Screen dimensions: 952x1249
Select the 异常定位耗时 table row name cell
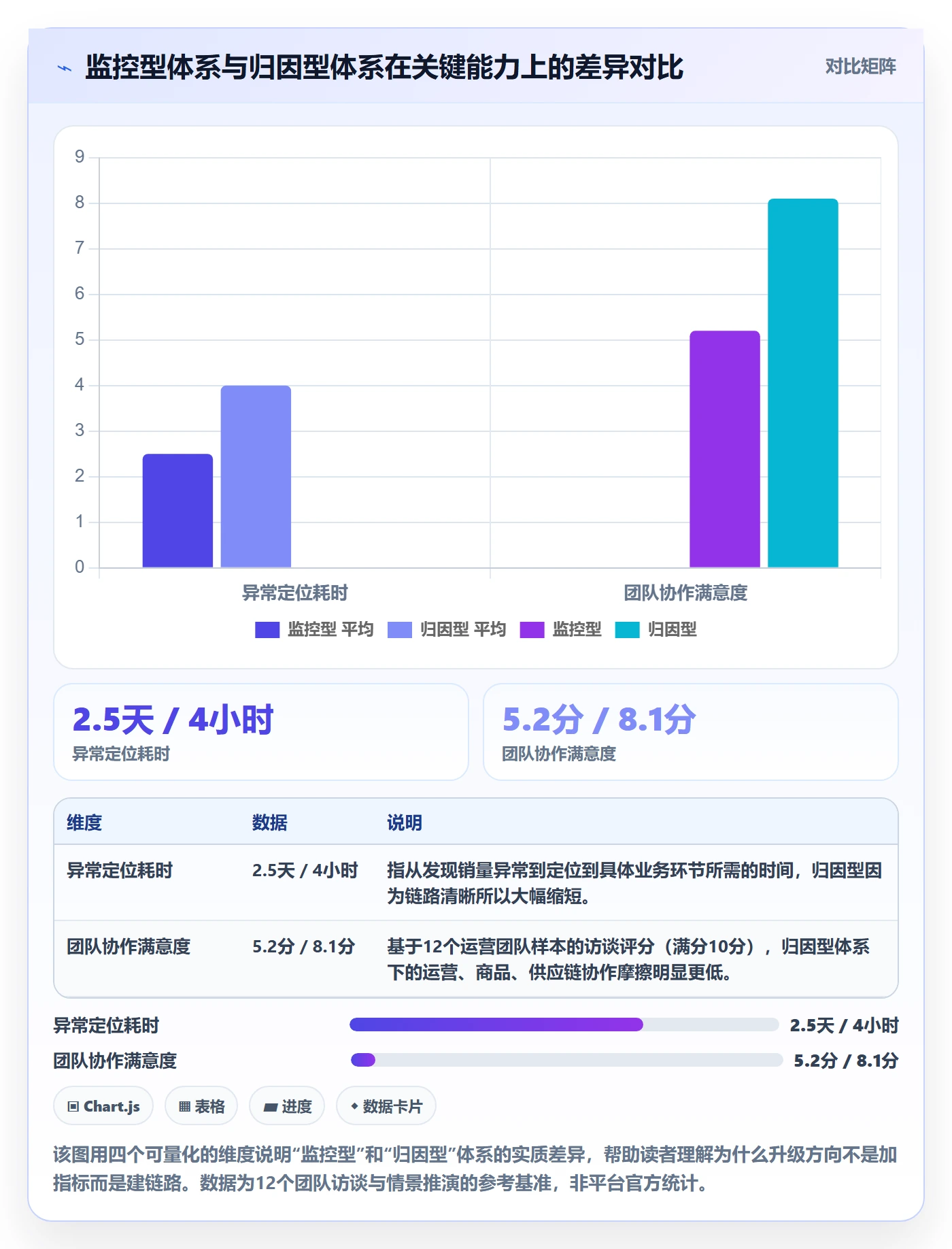120,870
